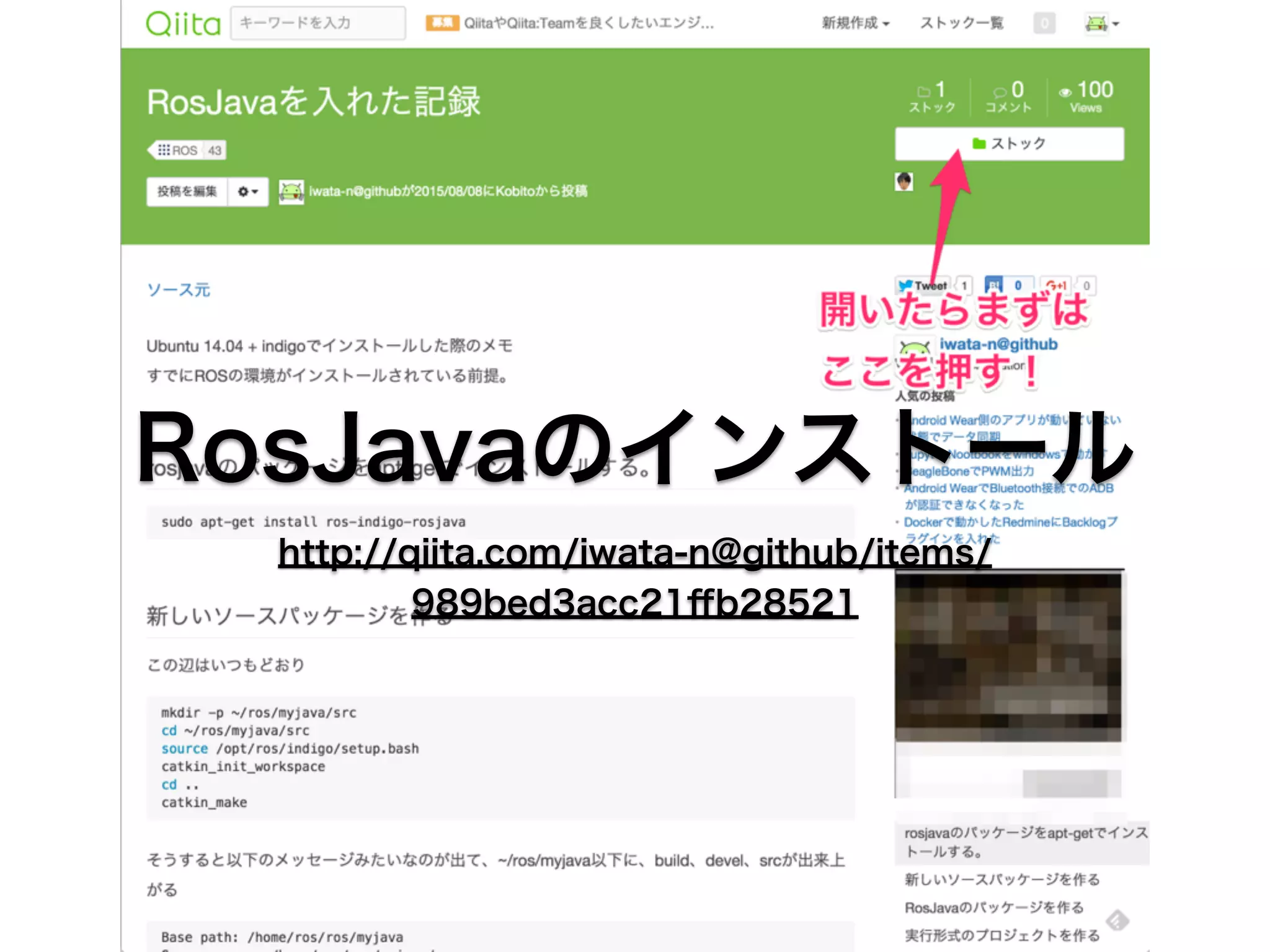Image resolution: width=1270 pixels, height=952 pixels.
Task: Click the Tweet share button
Action: click(923, 286)
